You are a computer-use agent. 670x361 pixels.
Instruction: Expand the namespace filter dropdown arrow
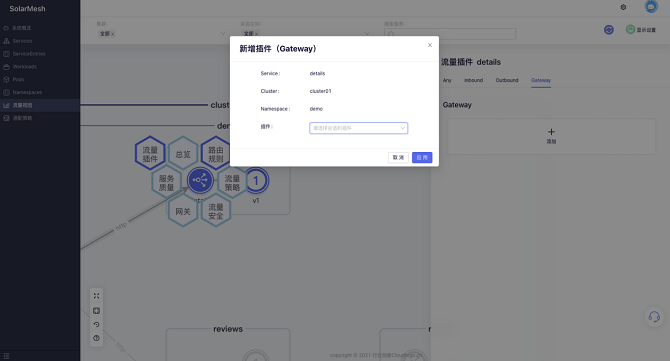click(367, 34)
